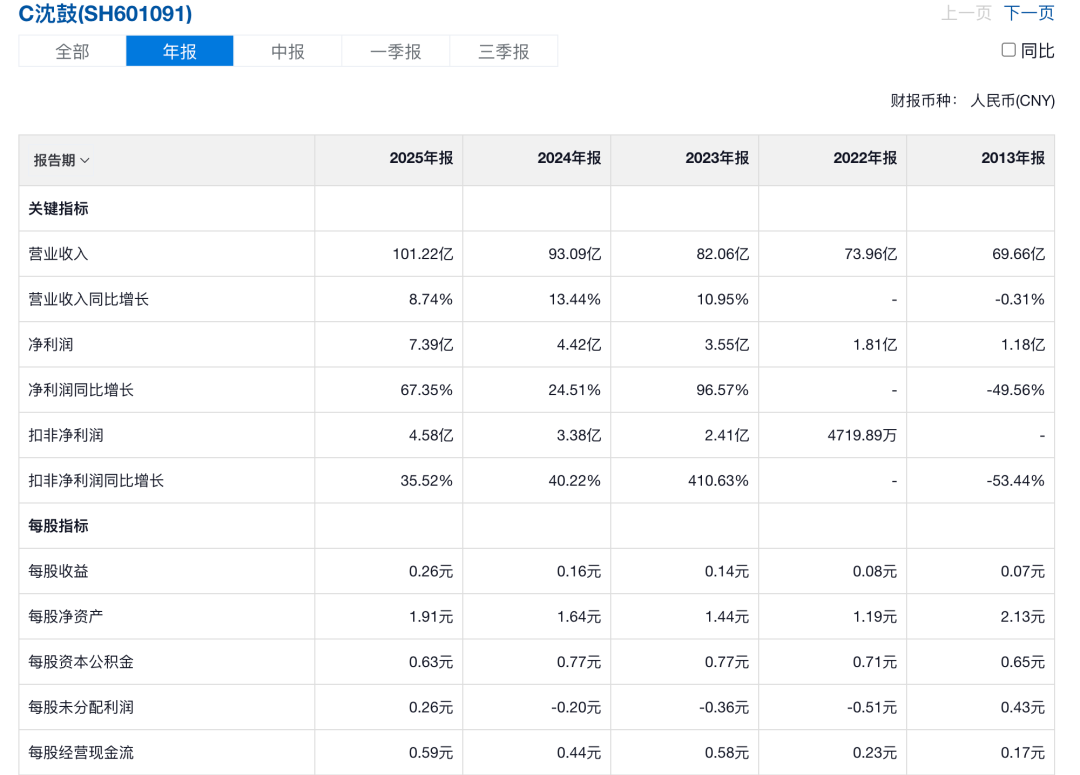Open the 中报 tab
This screenshot has width=1080, height=775.
pyautogui.click(x=288, y=52)
